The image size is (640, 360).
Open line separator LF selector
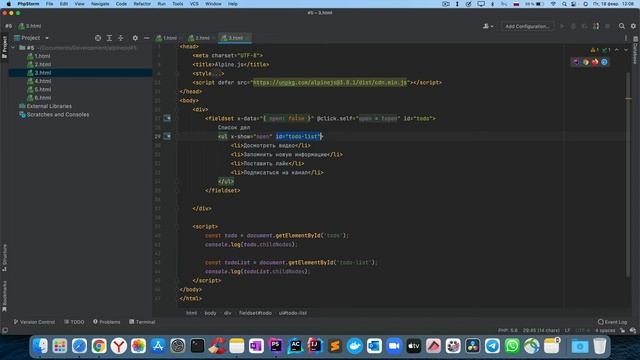pos(567,330)
